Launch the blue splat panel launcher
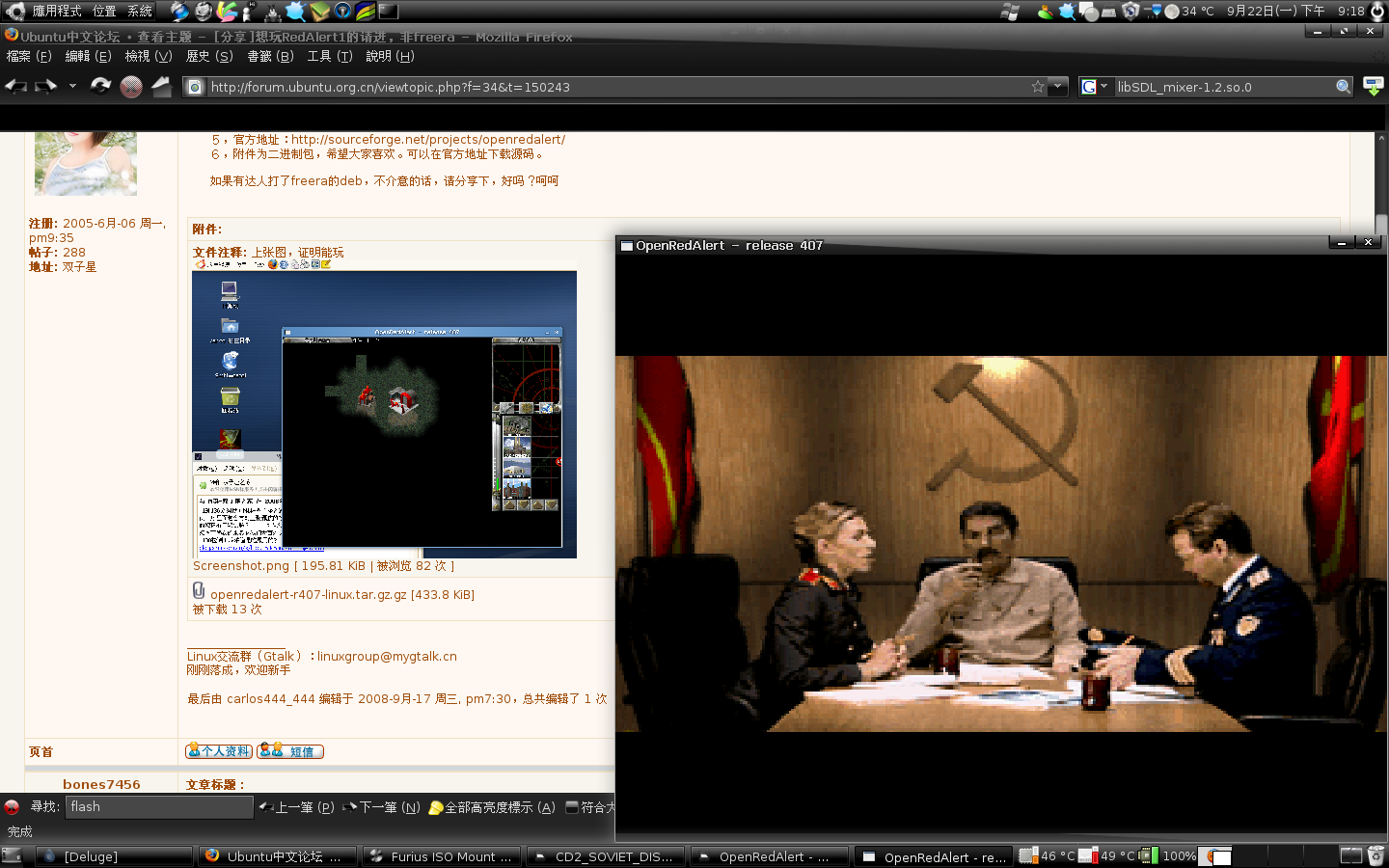The image size is (1389, 868). pos(296,12)
